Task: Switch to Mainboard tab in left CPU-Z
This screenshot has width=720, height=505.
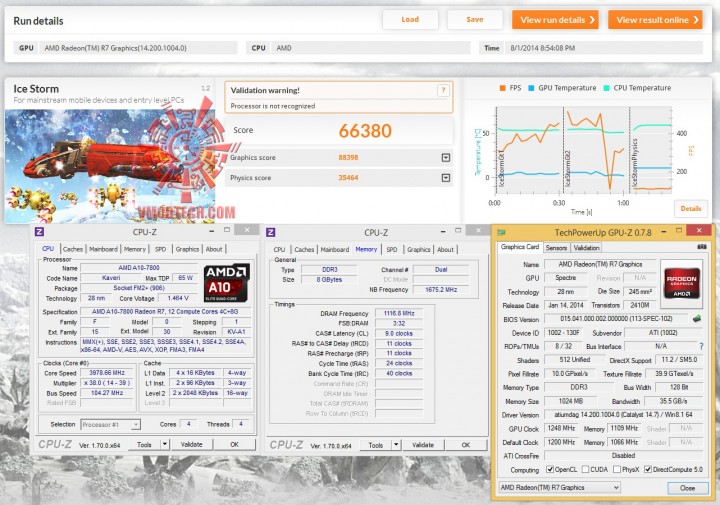Action: point(103,249)
